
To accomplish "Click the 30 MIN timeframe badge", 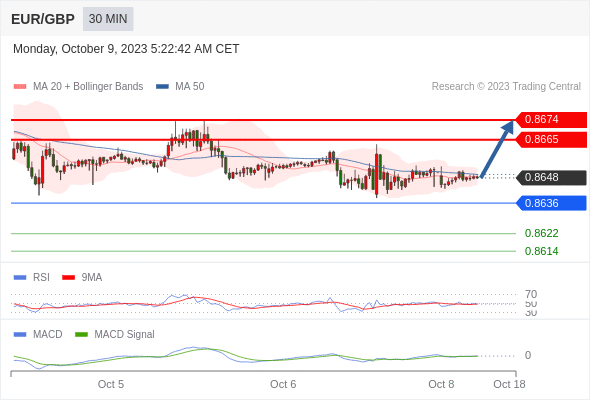I will (108, 19).
